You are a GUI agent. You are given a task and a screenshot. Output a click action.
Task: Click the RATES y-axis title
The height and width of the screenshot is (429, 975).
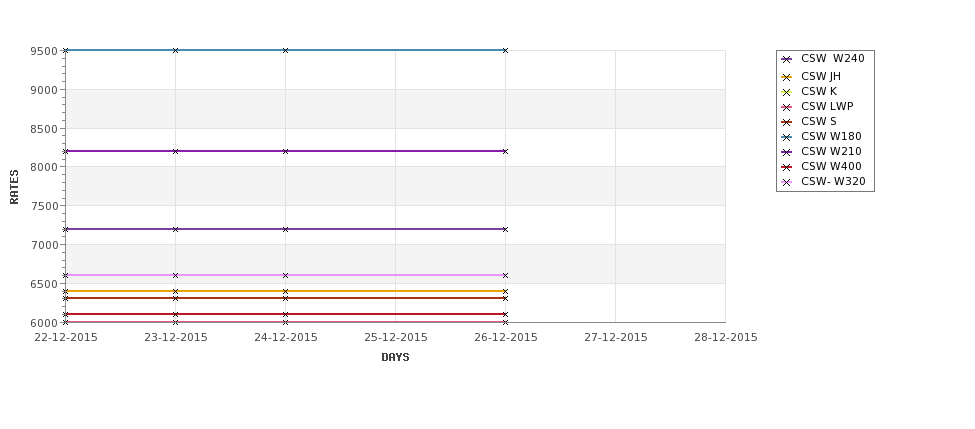[x=14, y=187]
